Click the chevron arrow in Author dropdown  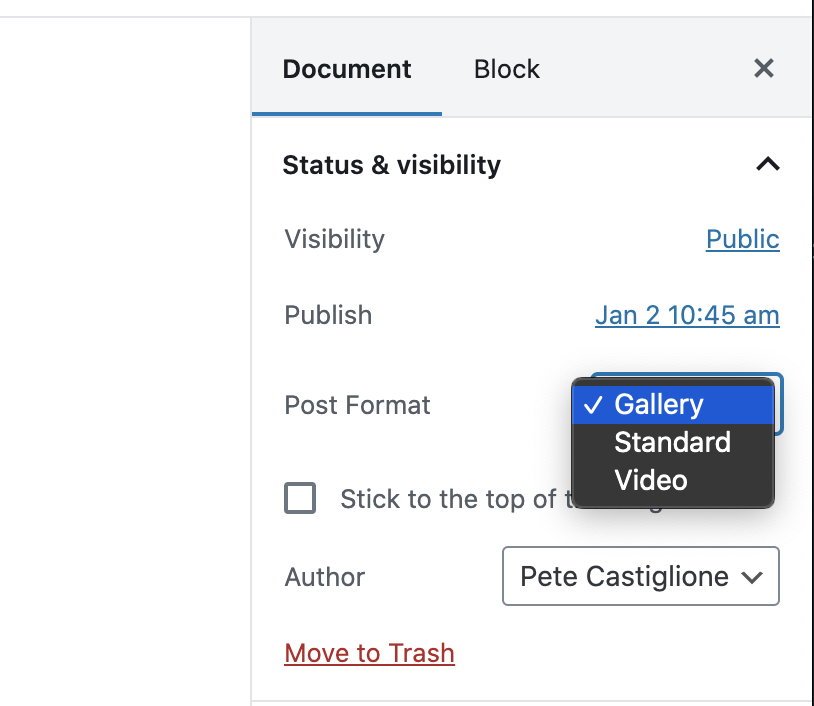coord(752,577)
